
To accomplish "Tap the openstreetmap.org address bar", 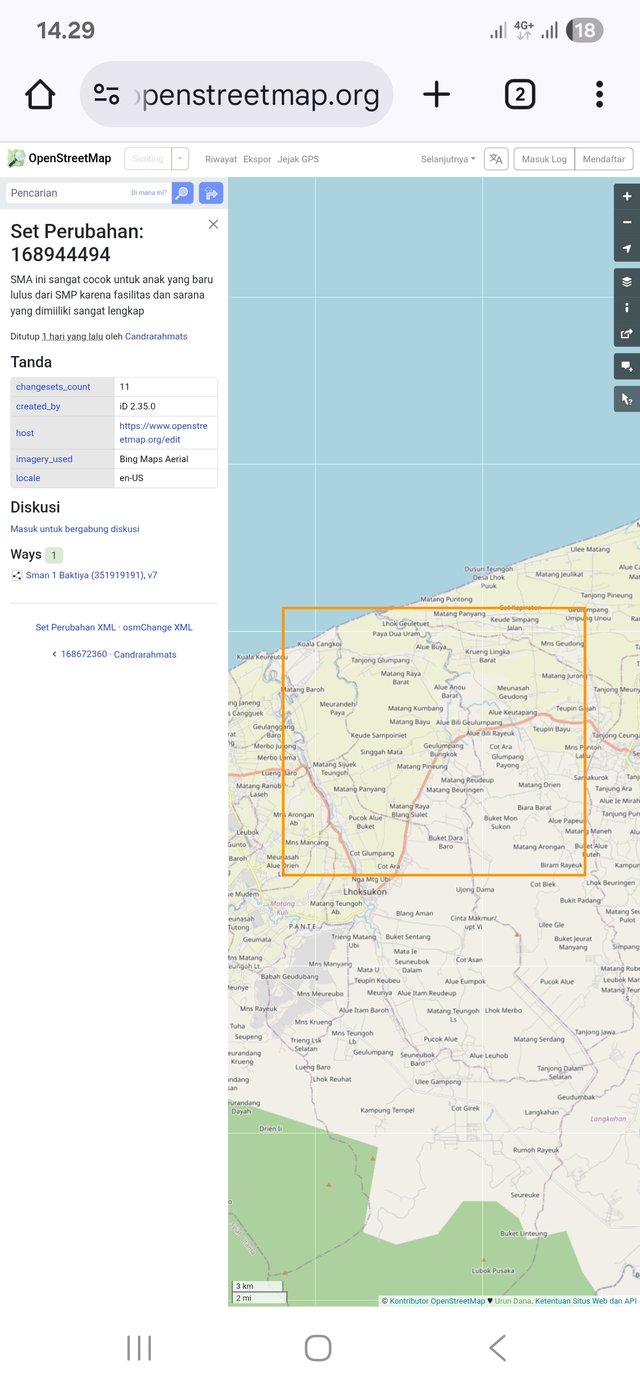I will [236, 95].
